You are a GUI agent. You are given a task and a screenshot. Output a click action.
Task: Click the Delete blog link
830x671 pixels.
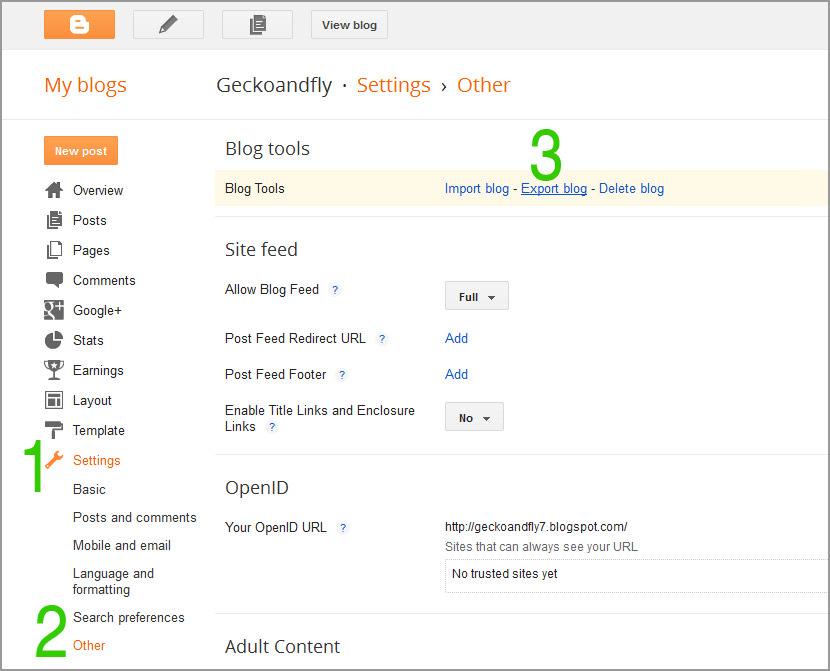tap(631, 189)
